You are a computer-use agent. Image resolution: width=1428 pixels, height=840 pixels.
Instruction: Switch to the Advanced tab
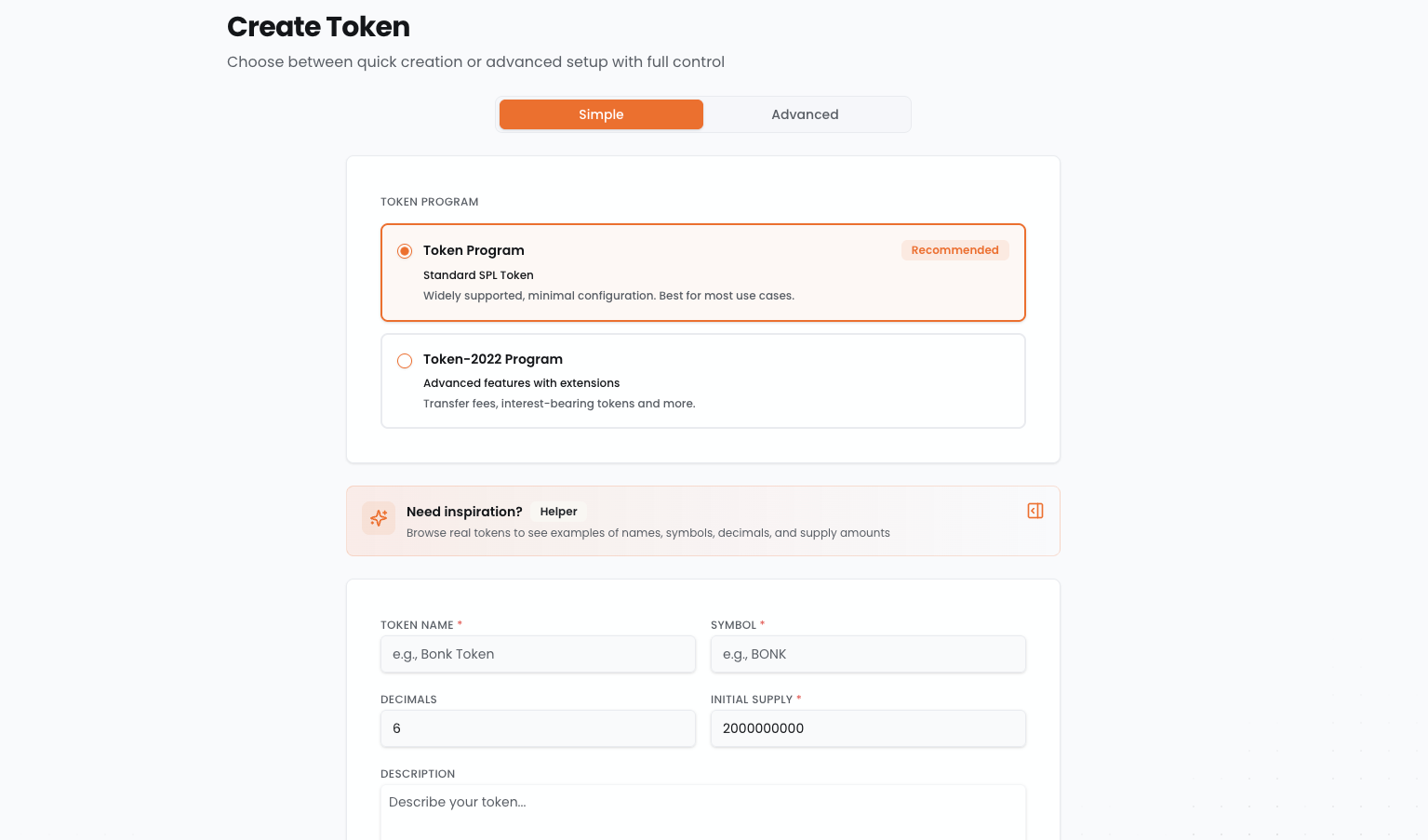pos(805,114)
